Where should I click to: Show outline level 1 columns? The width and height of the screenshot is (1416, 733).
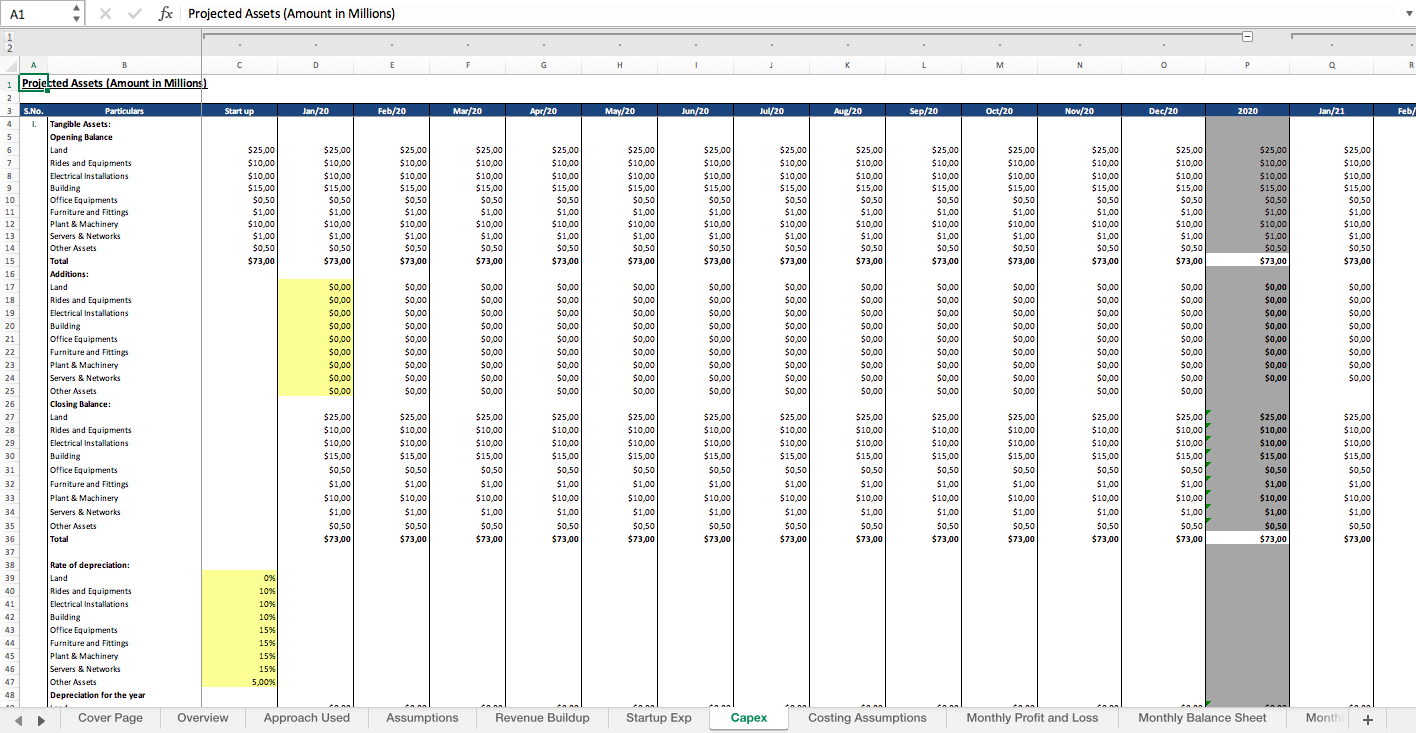pos(10,37)
